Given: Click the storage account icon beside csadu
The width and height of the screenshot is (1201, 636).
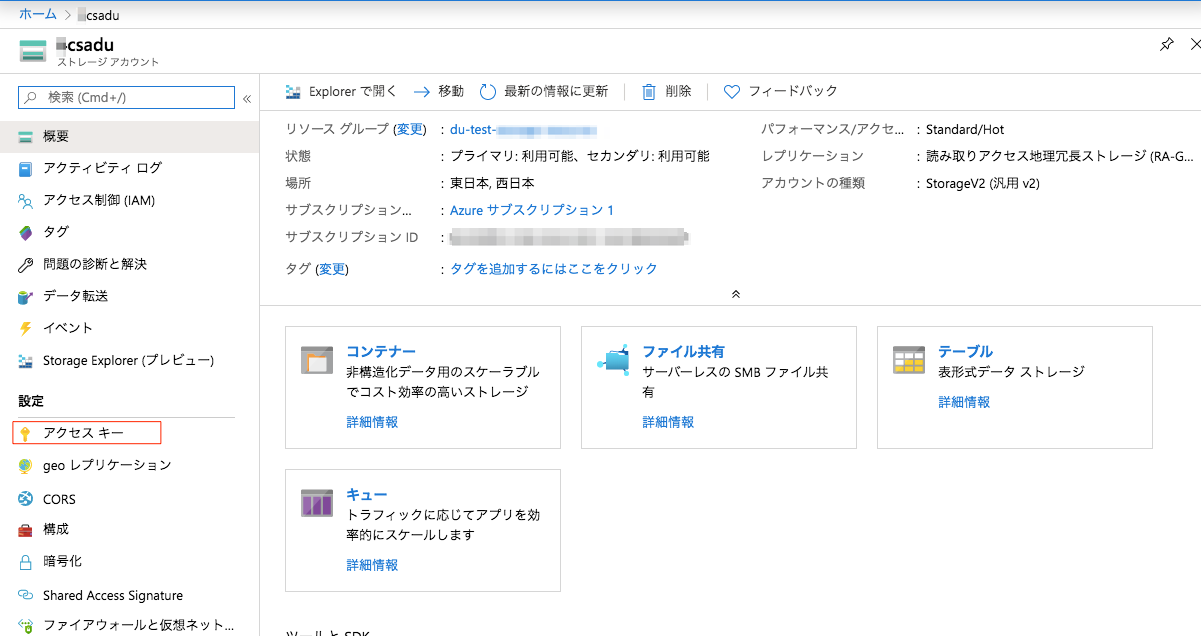Looking at the screenshot, I should click(33, 51).
